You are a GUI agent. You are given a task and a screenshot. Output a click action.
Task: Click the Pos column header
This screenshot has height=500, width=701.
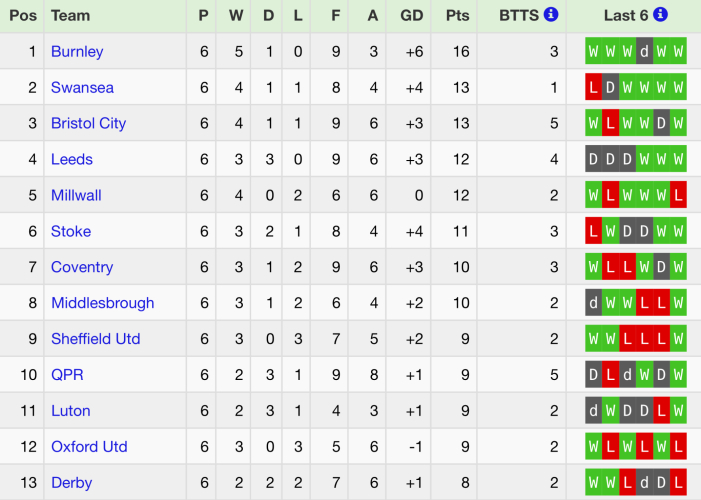click(23, 15)
